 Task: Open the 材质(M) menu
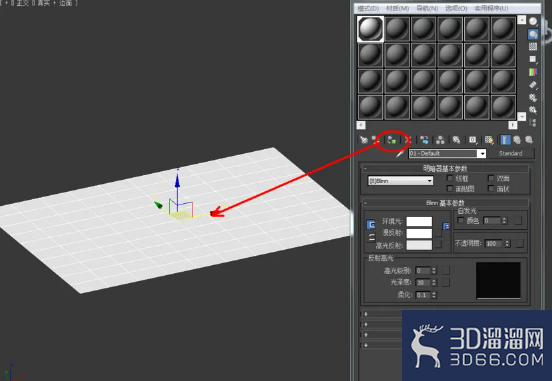point(397,8)
